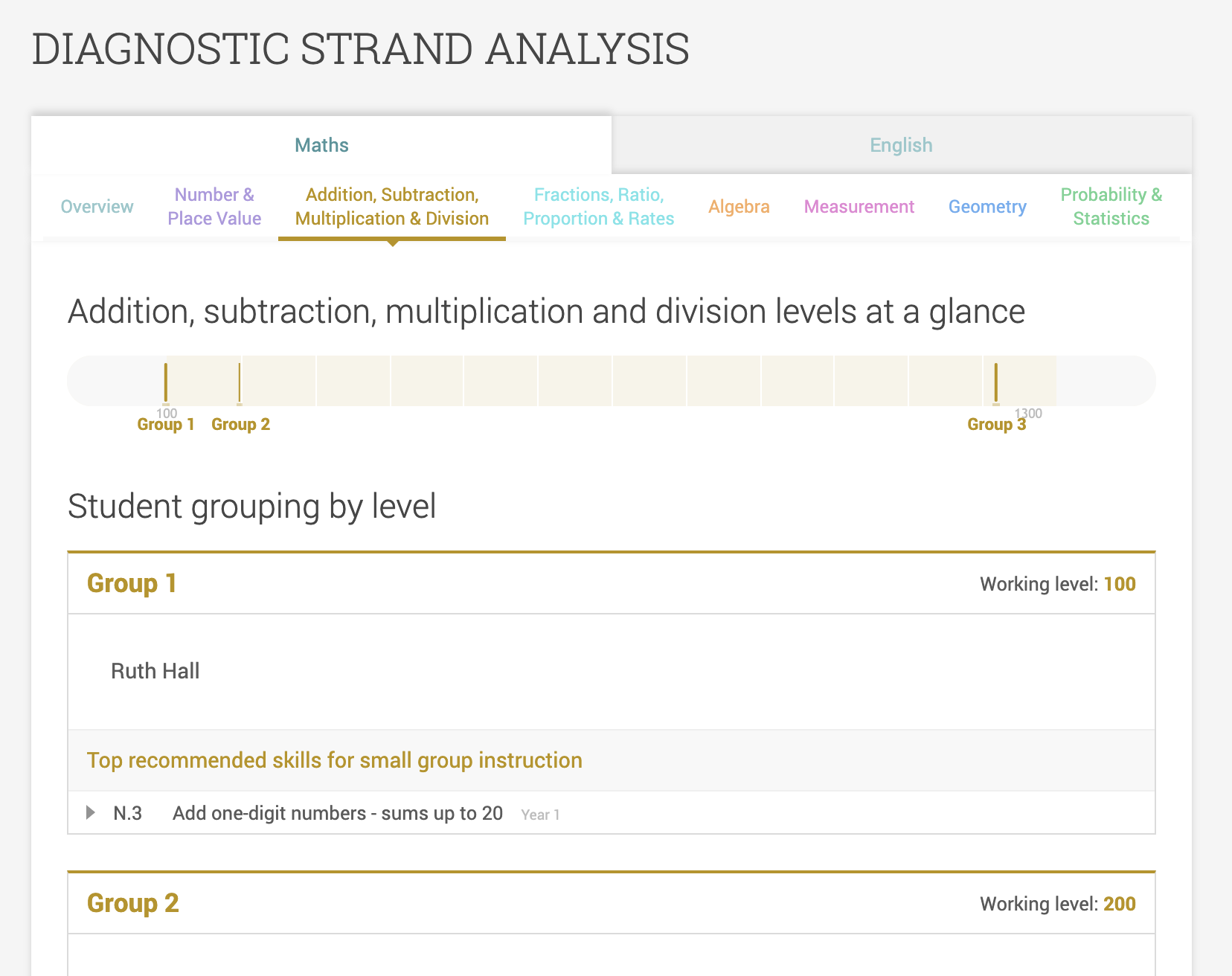
Task: Open Probability & Statistics strand
Action: (x=1111, y=207)
